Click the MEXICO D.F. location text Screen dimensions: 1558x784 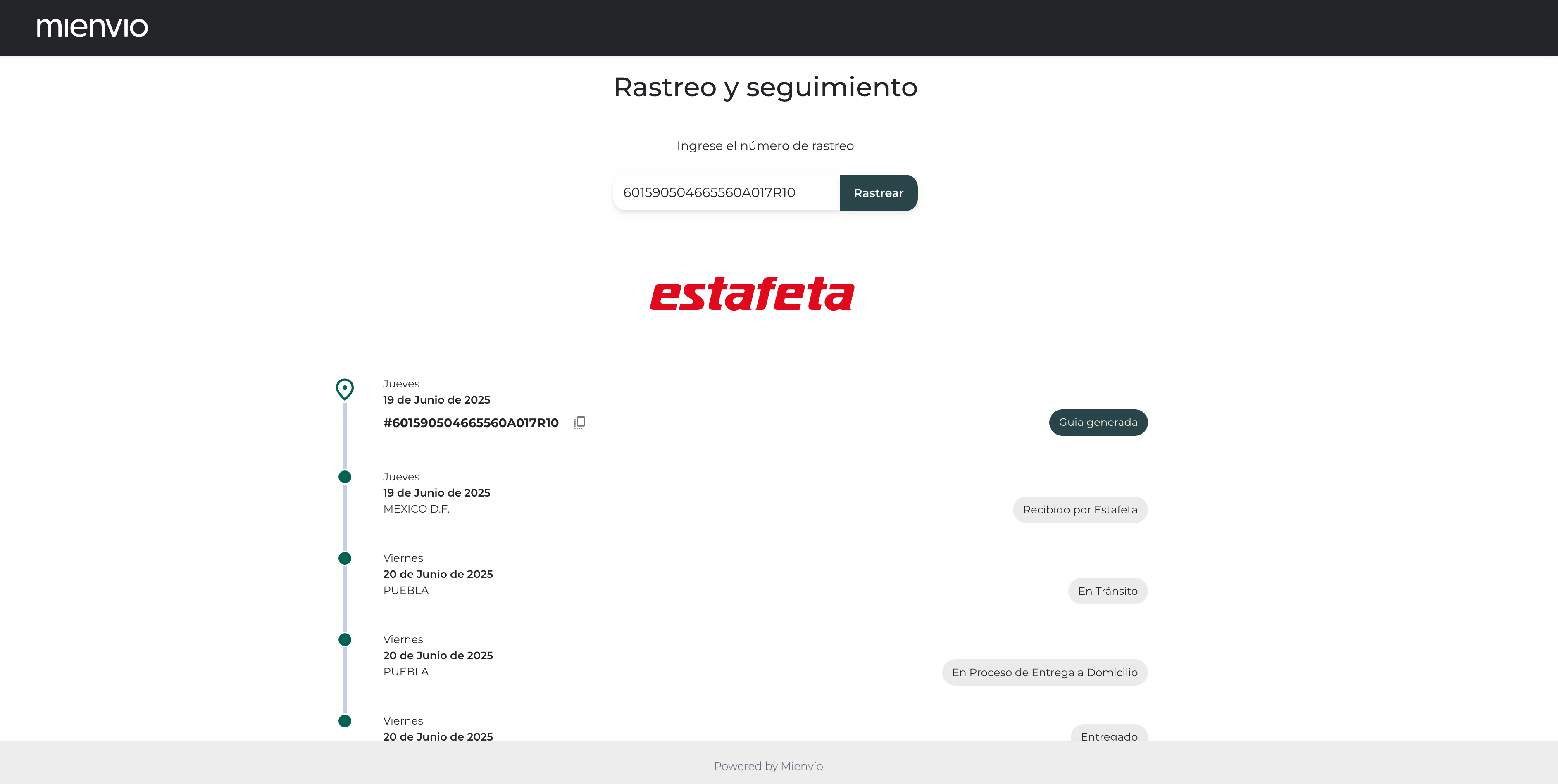416,509
